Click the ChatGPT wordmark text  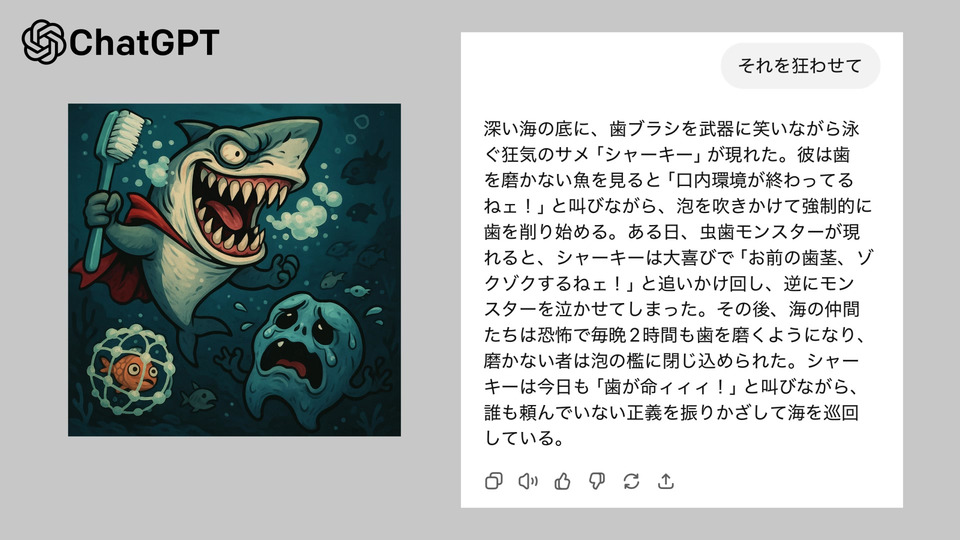pos(144,43)
